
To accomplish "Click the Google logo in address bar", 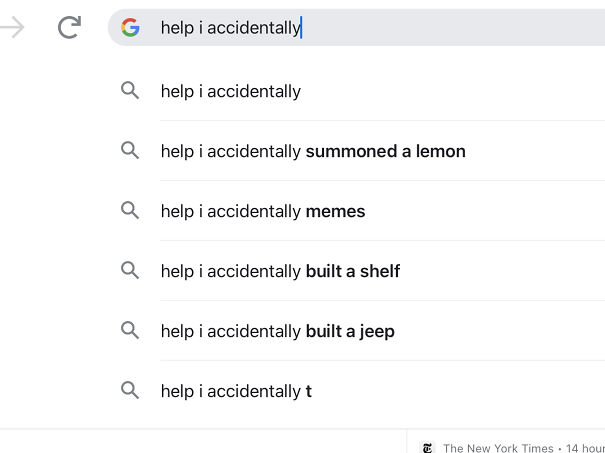I will pyautogui.click(x=130, y=28).
